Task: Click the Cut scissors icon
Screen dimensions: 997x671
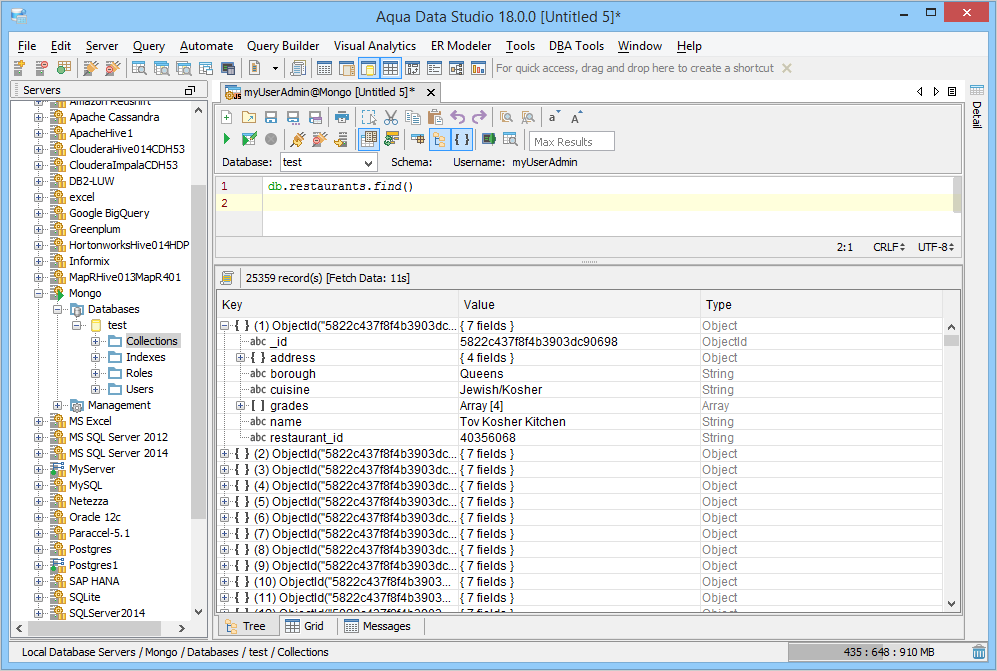Action: [391, 117]
